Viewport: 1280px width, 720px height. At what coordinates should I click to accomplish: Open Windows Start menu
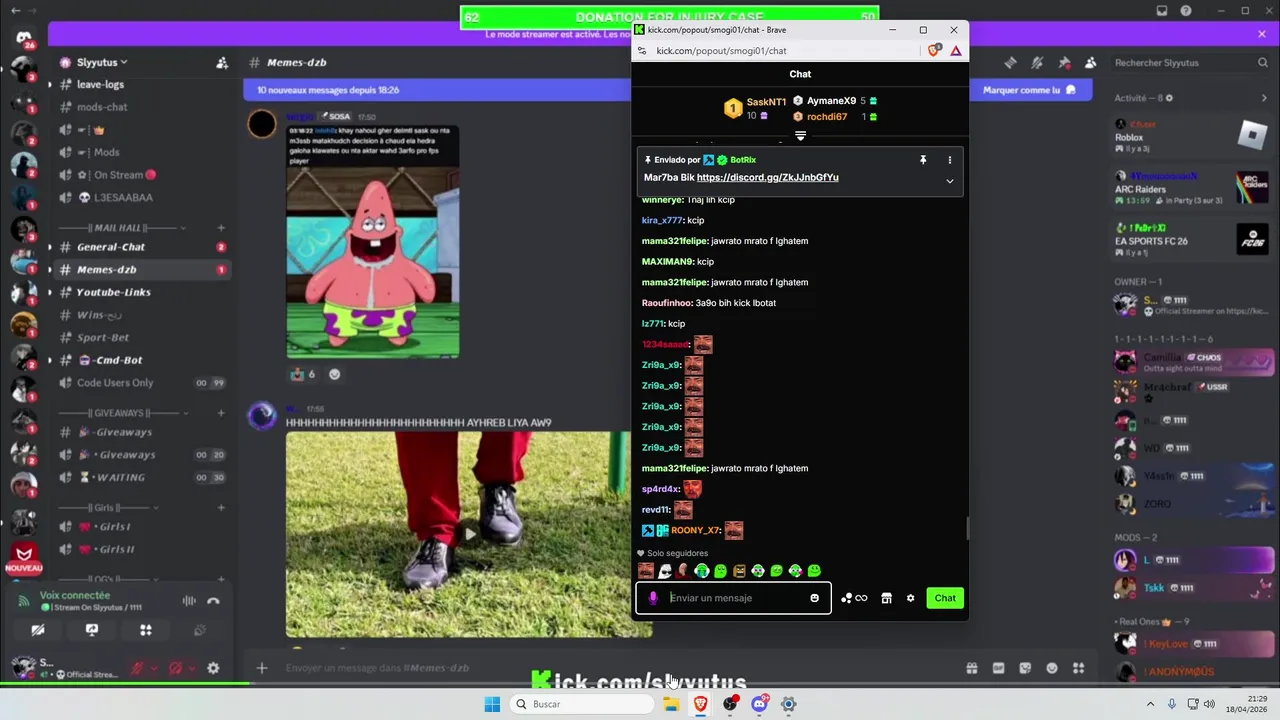click(492, 704)
